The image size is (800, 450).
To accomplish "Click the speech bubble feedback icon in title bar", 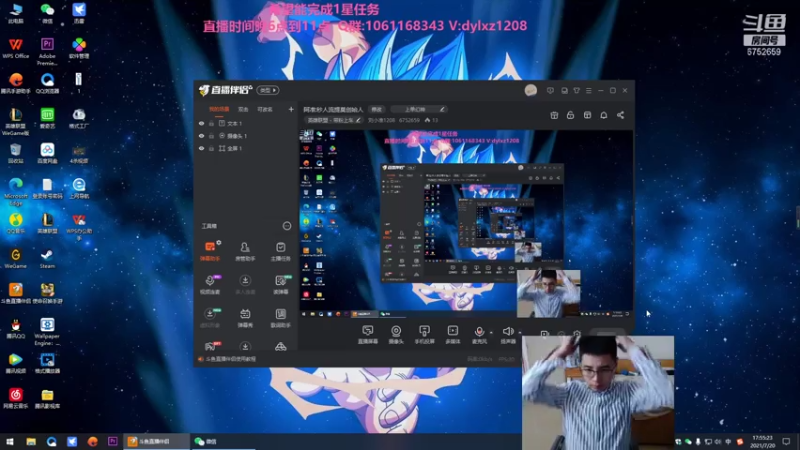I will pos(550,90).
